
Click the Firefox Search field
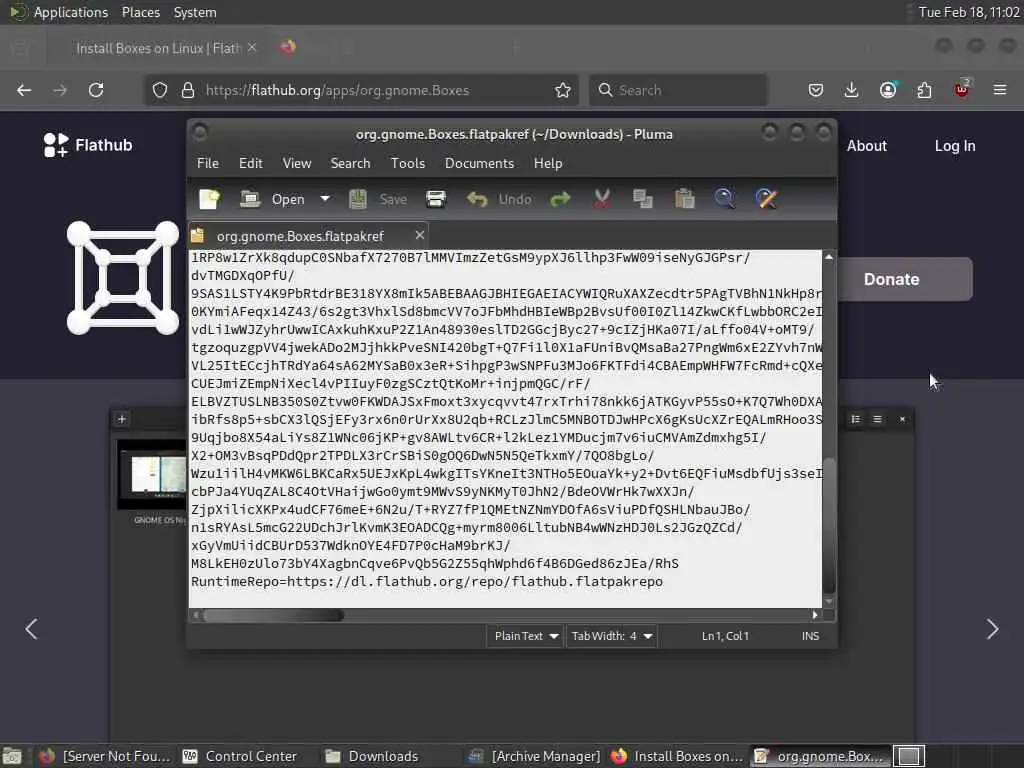(x=679, y=90)
